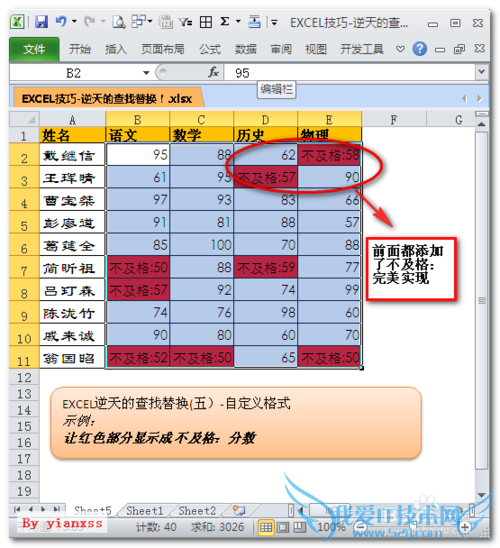This screenshot has height=548, width=500.
Task: Click the formula bar showing 95
Action: click(x=349, y=73)
